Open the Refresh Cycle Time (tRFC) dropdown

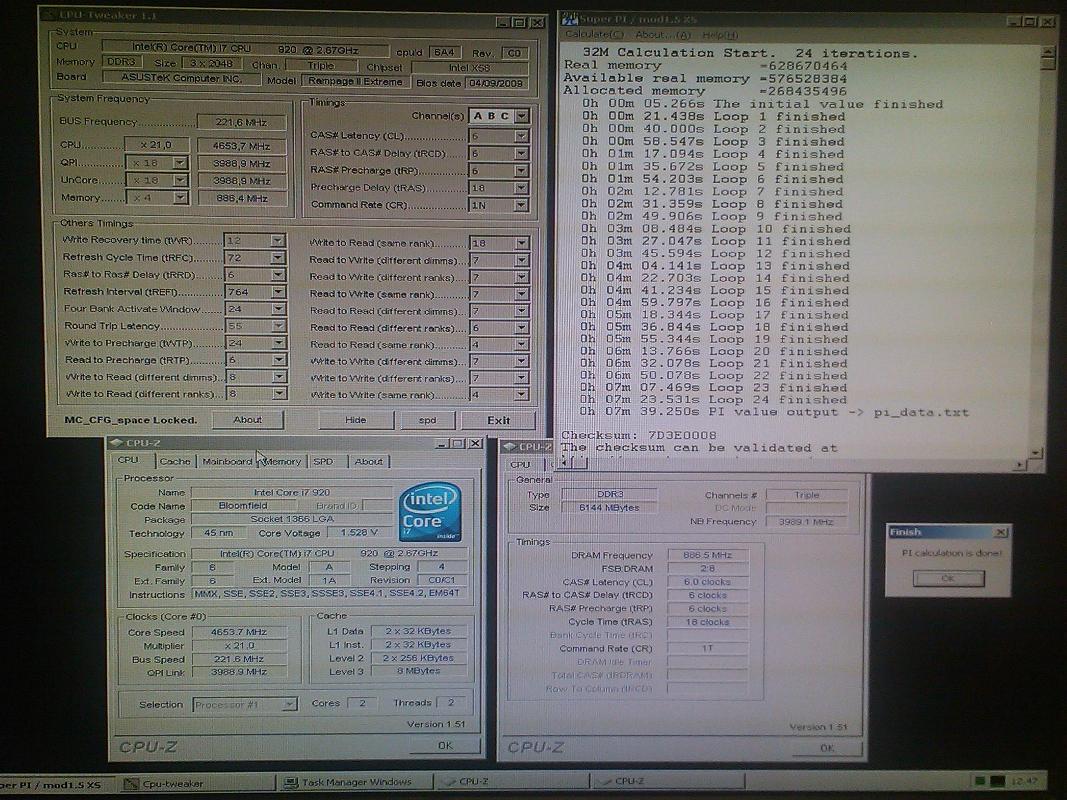[278, 258]
